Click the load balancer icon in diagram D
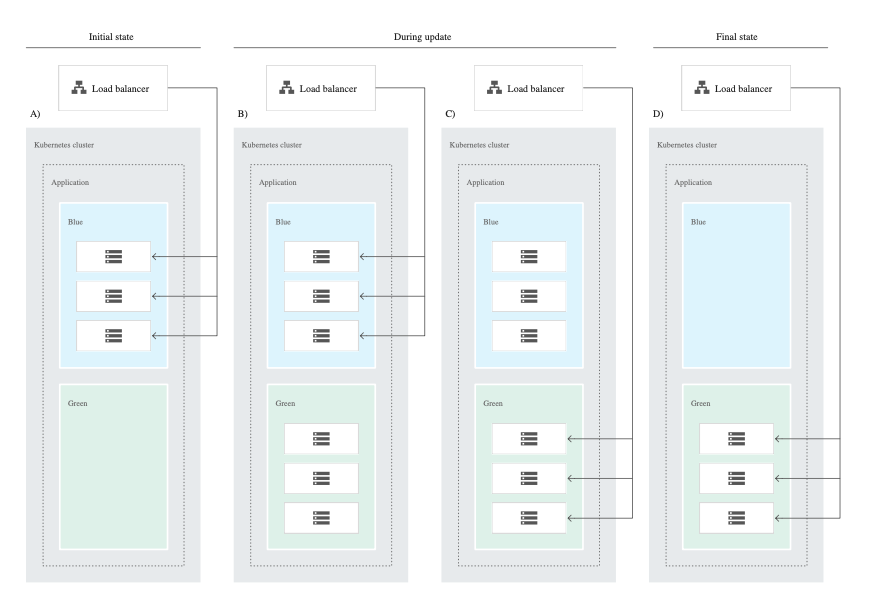This screenshot has height=605, width=882. pos(701,88)
